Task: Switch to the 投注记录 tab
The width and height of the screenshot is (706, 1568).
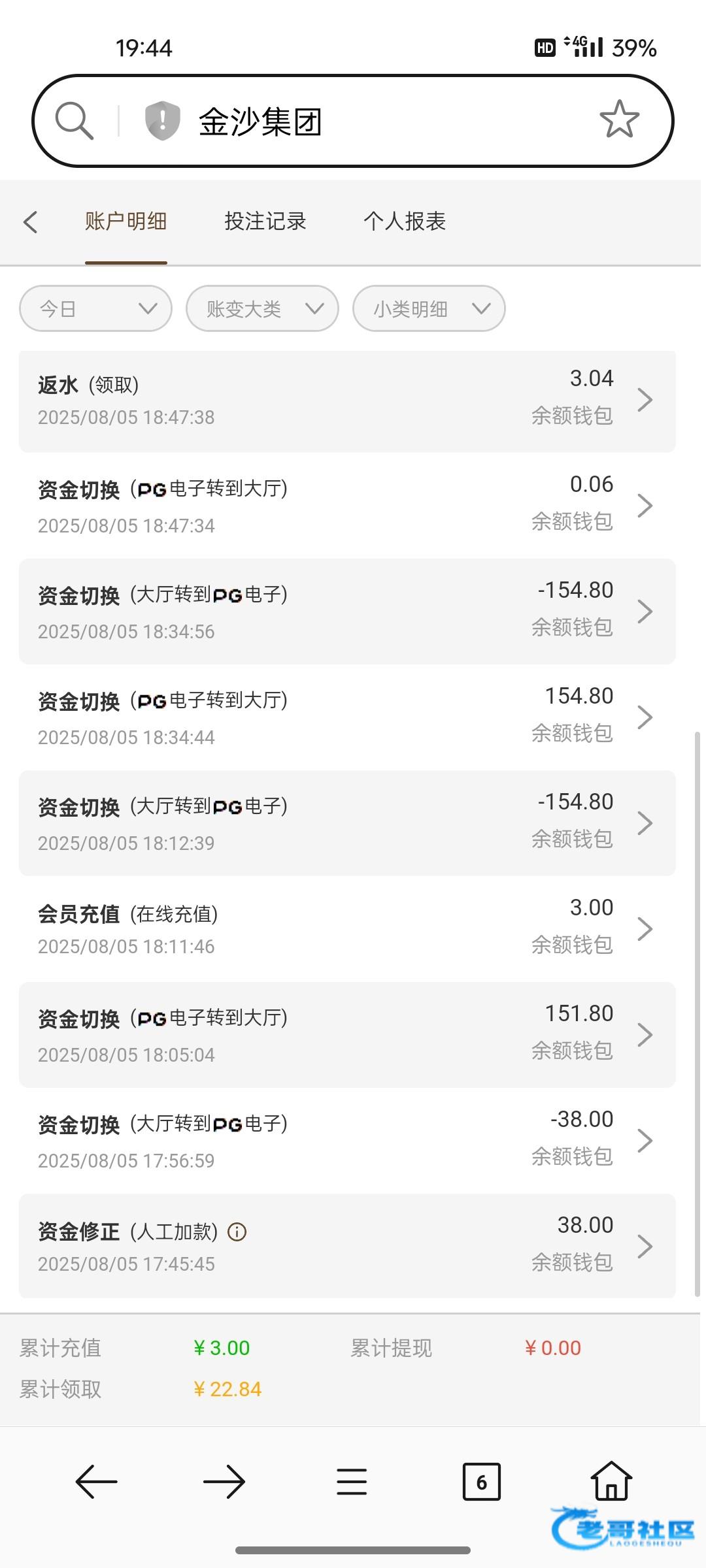Action: tap(265, 221)
